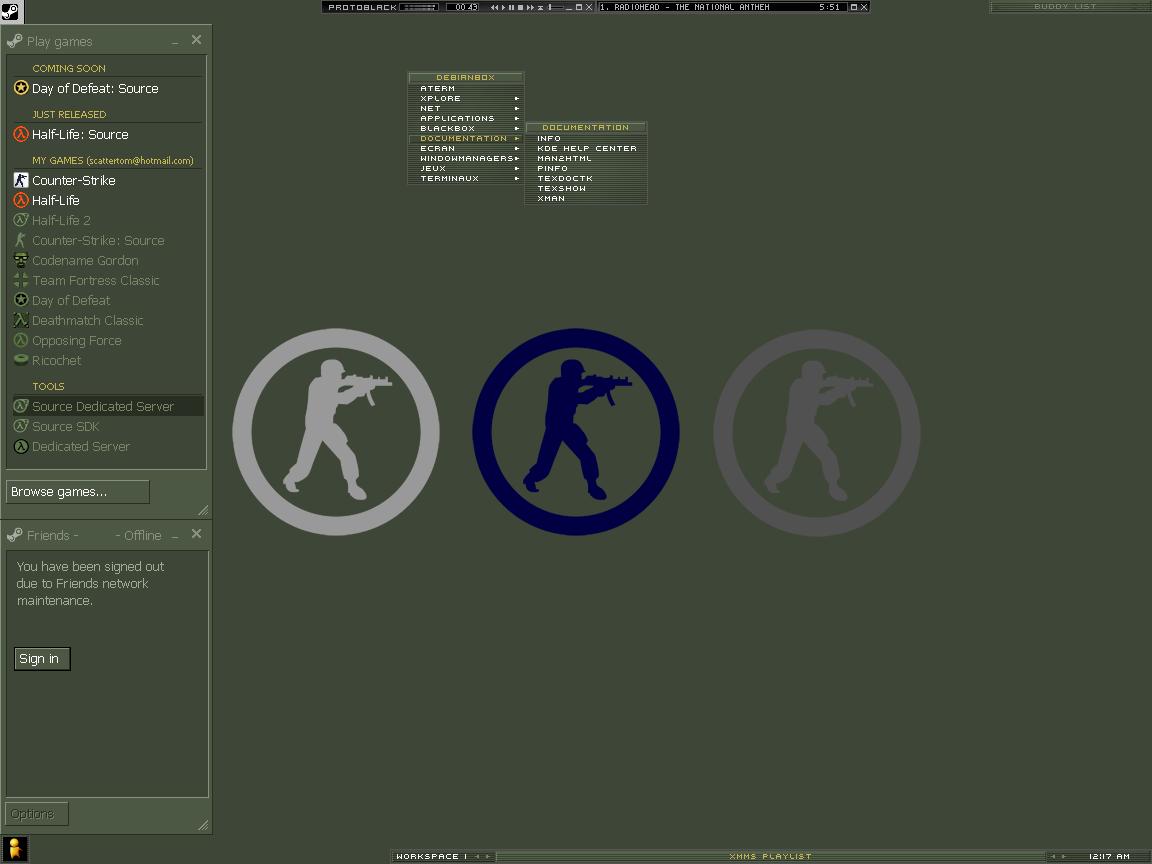This screenshot has height=864, width=1152.
Task: Click XMMS eject button
Action: [541, 7]
